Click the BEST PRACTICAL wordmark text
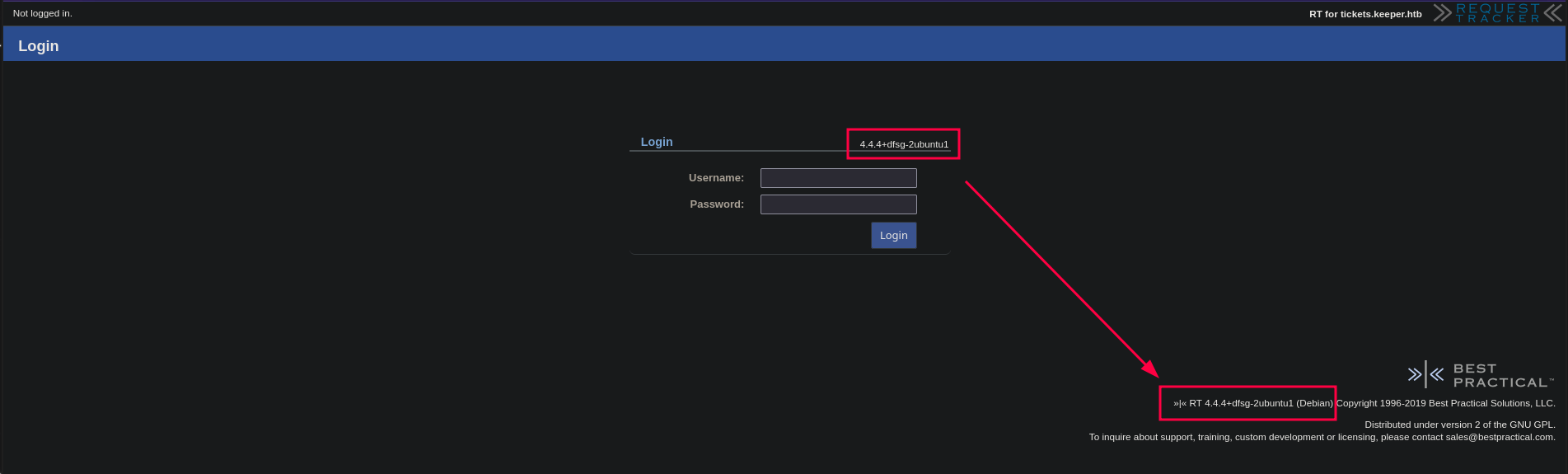 tap(1501, 376)
